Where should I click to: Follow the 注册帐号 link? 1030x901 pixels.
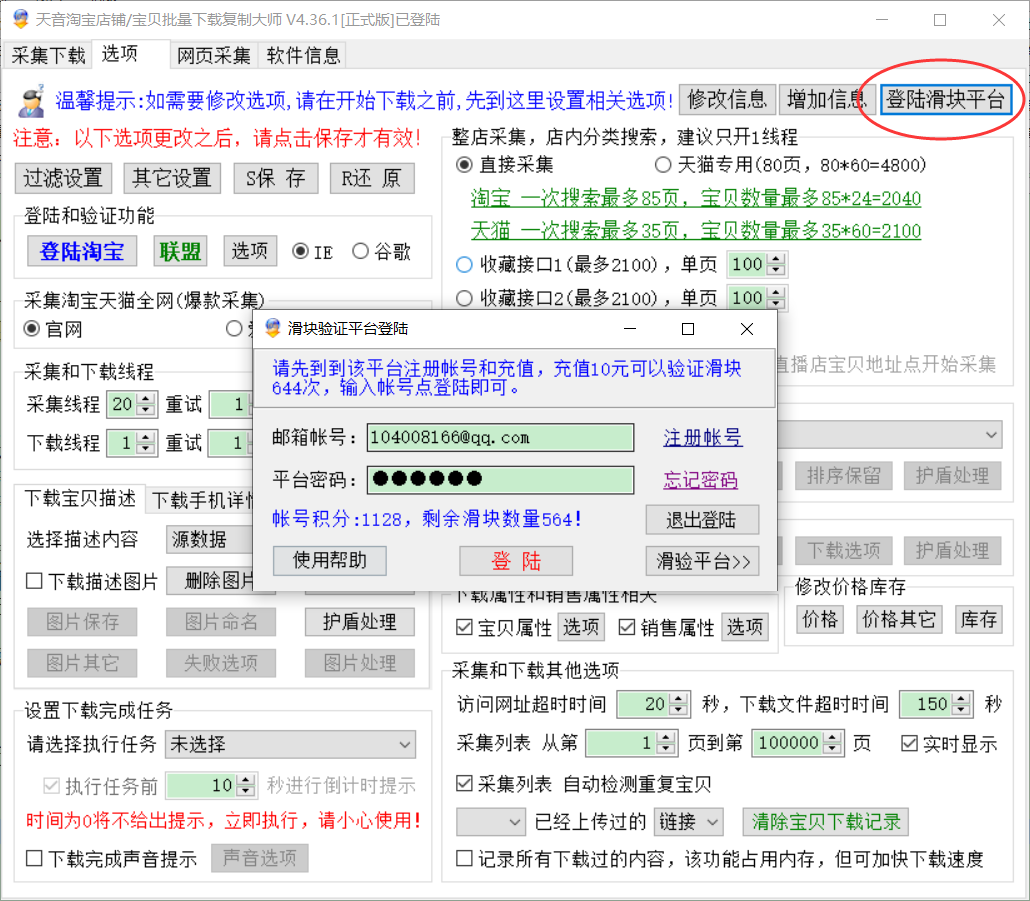point(703,438)
